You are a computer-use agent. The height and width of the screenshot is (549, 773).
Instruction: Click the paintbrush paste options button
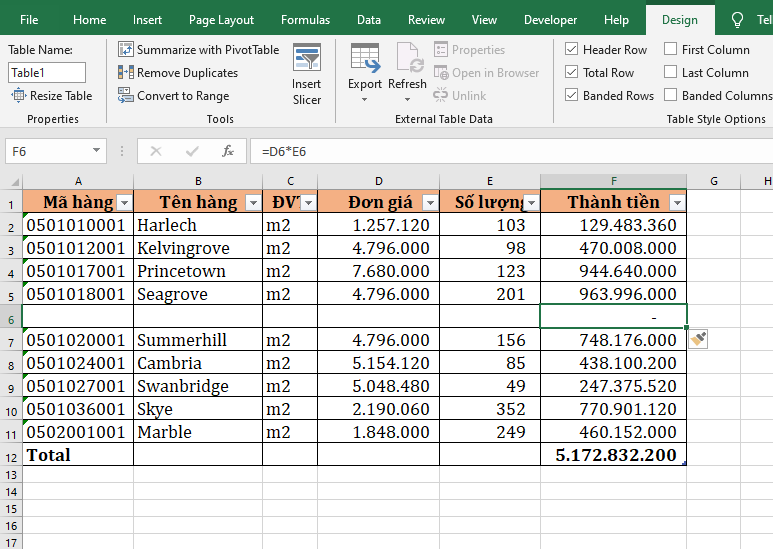click(699, 339)
